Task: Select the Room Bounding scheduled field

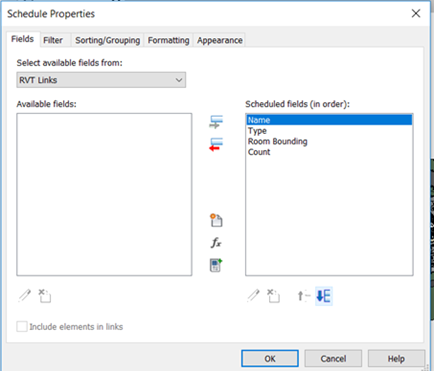Action: 329,141
